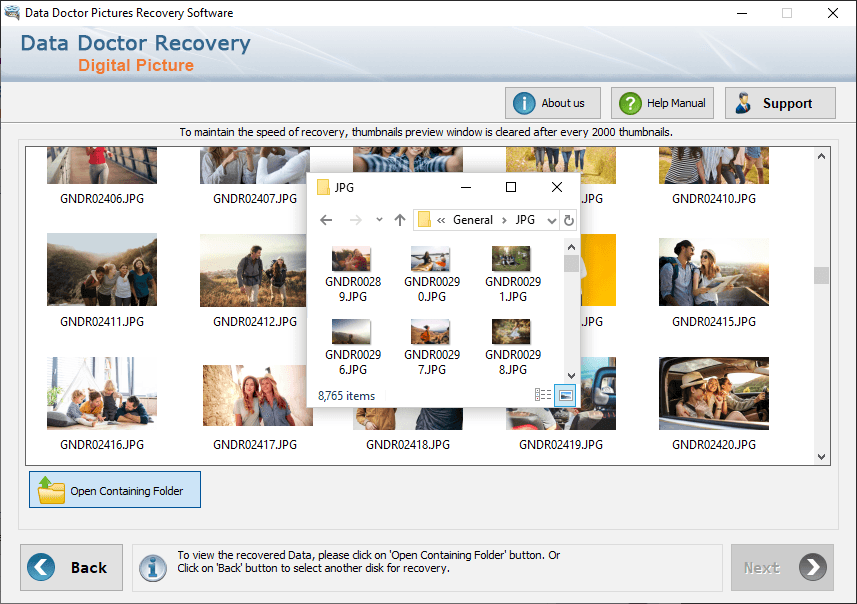Open the About us information button
857x604 pixels.
553,103
